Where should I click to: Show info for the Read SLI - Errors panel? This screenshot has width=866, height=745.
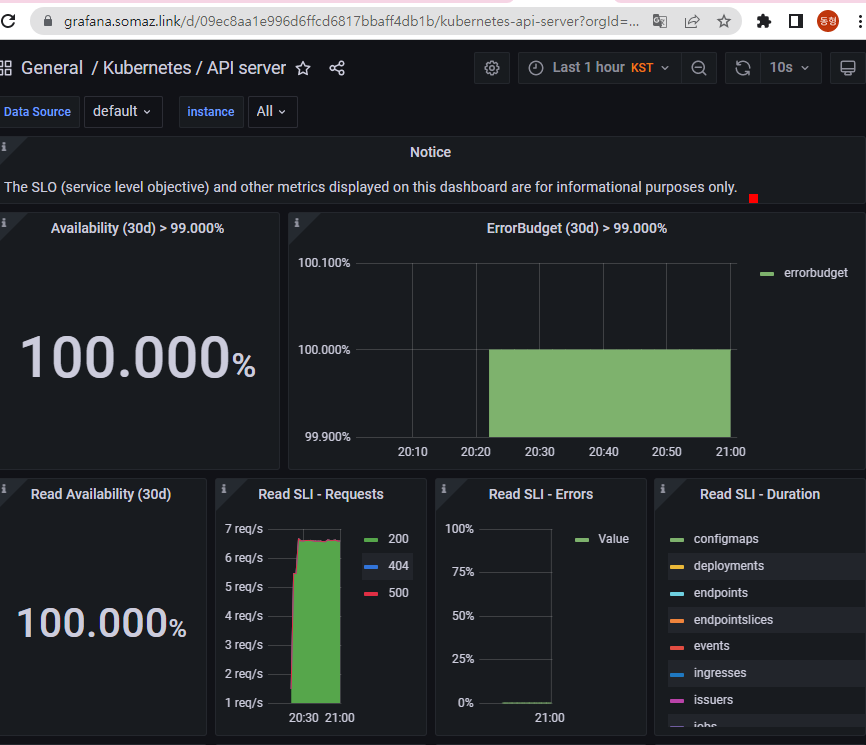pyautogui.click(x=443, y=489)
